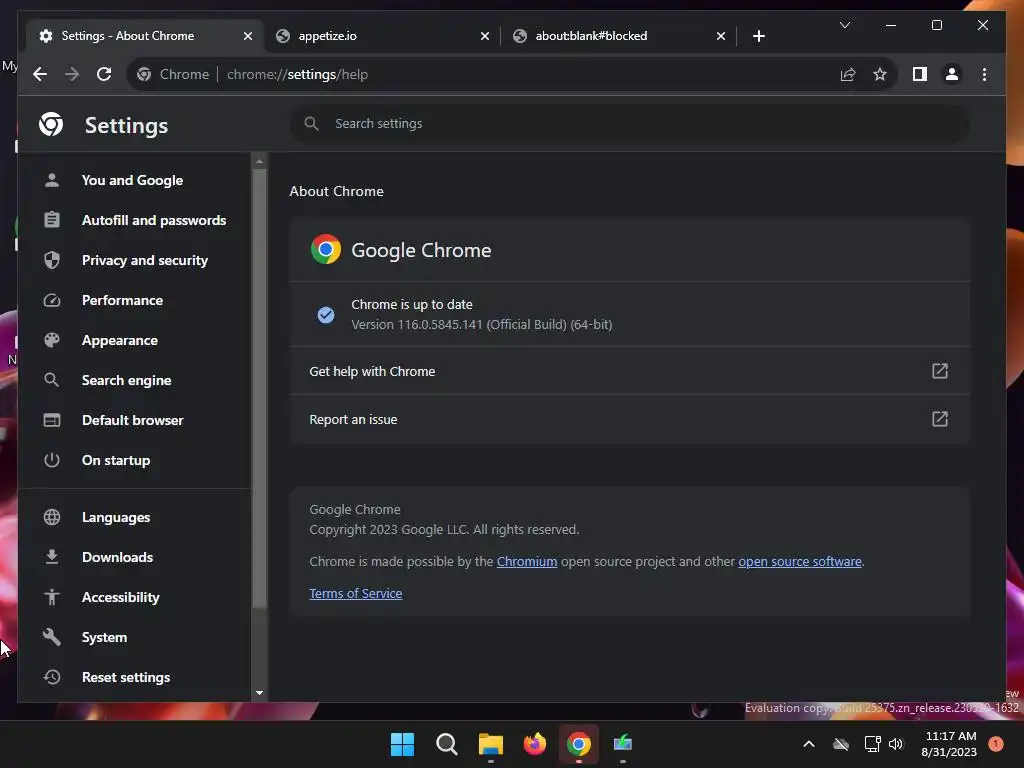Open the profile avatar menu
This screenshot has width=1024, height=768.
pos(952,74)
